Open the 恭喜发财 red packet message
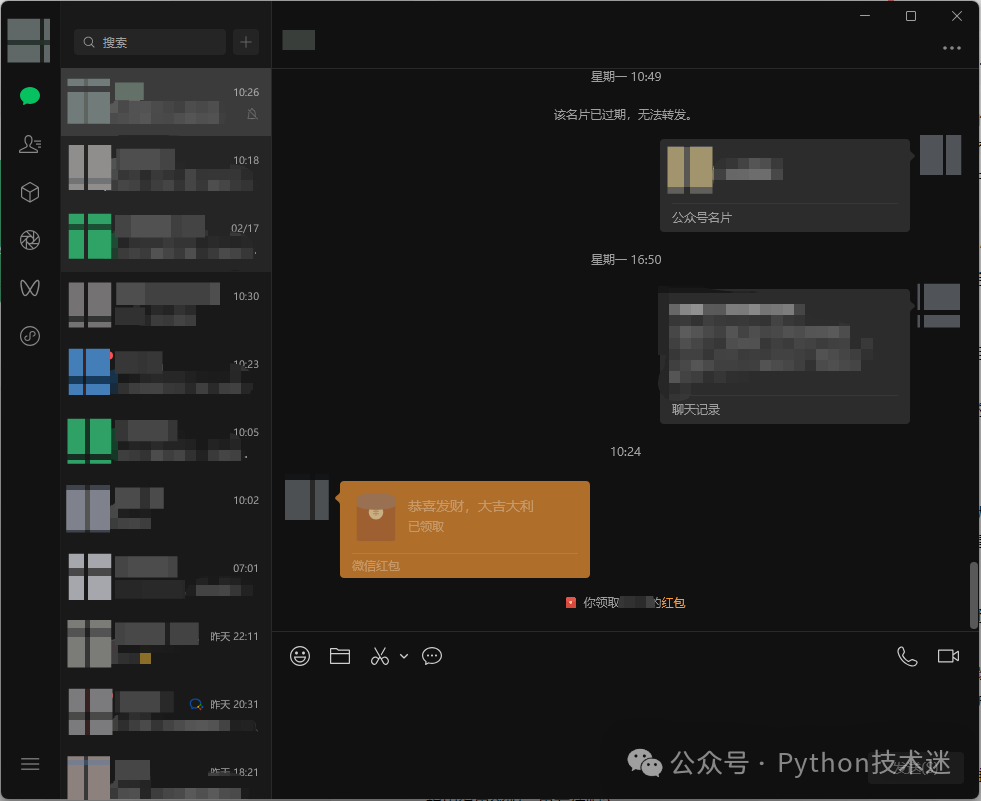The image size is (981, 801). point(465,529)
